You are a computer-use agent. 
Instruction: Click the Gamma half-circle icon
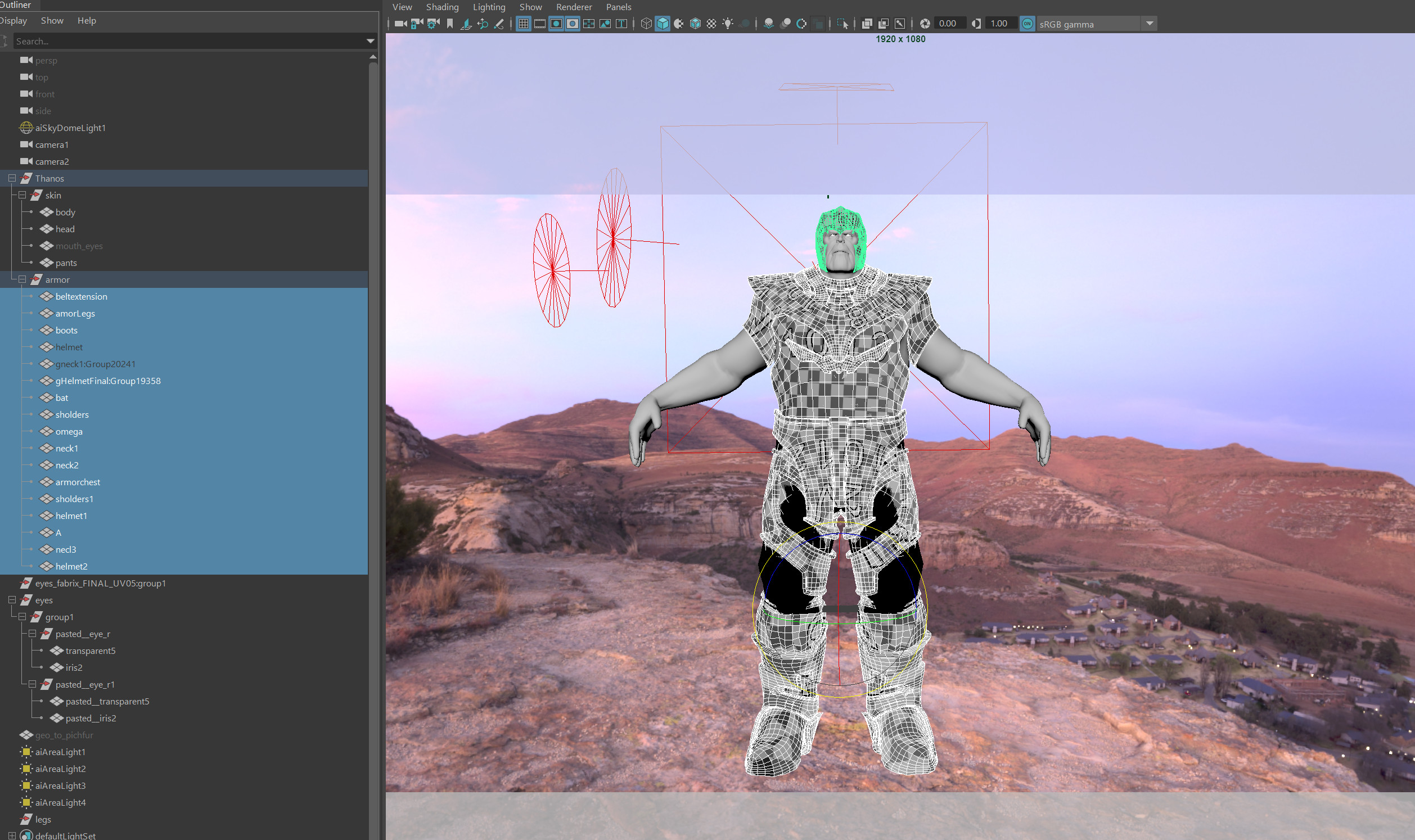976,24
